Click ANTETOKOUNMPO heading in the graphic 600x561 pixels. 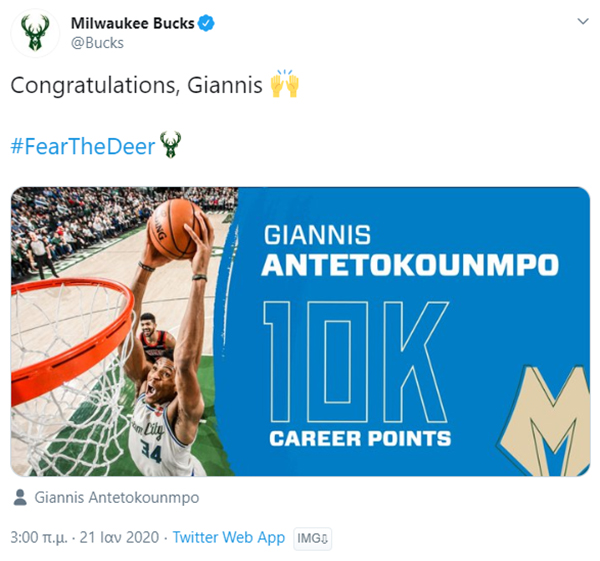pos(410,266)
